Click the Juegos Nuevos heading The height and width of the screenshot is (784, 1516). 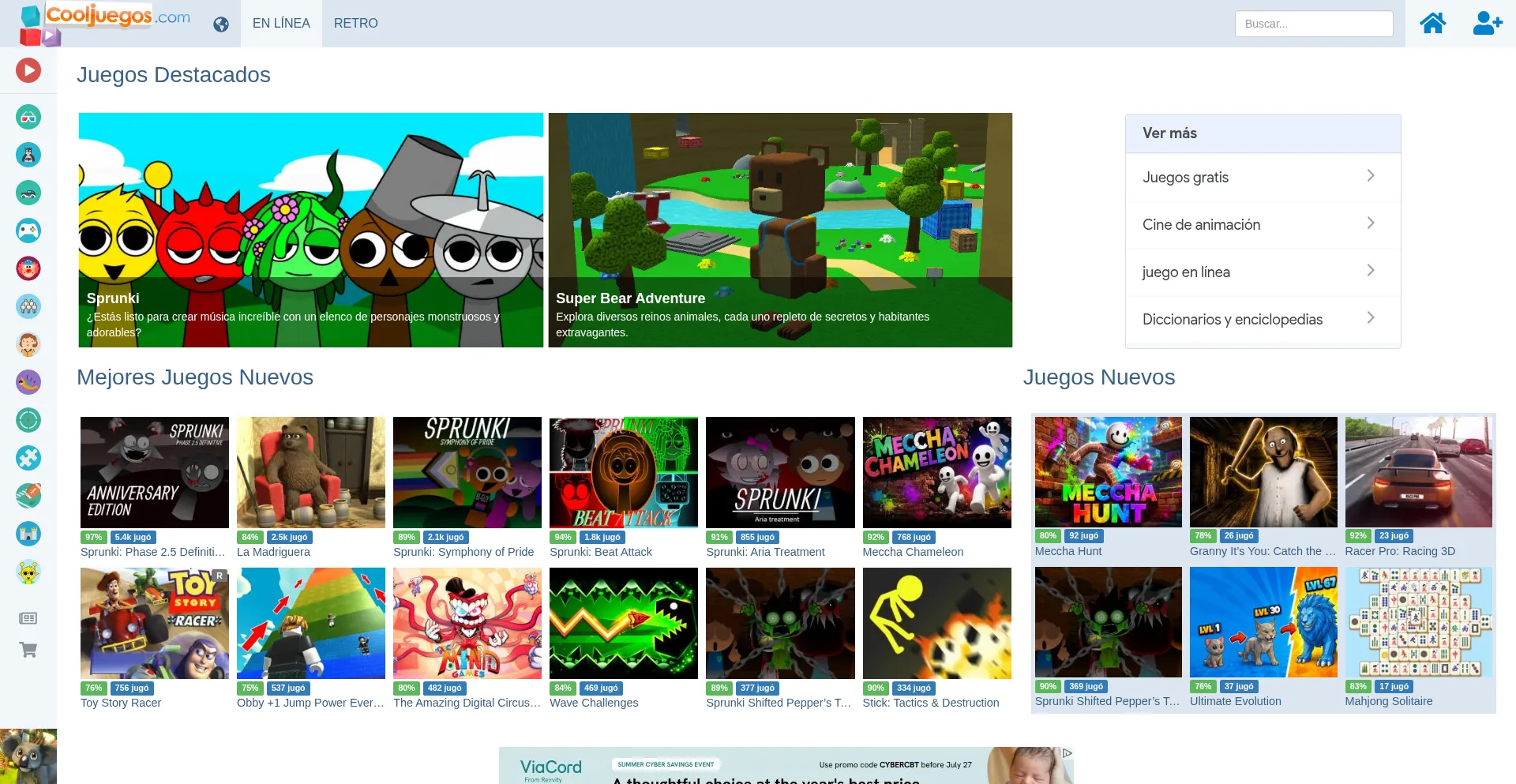pyautogui.click(x=1099, y=377)
